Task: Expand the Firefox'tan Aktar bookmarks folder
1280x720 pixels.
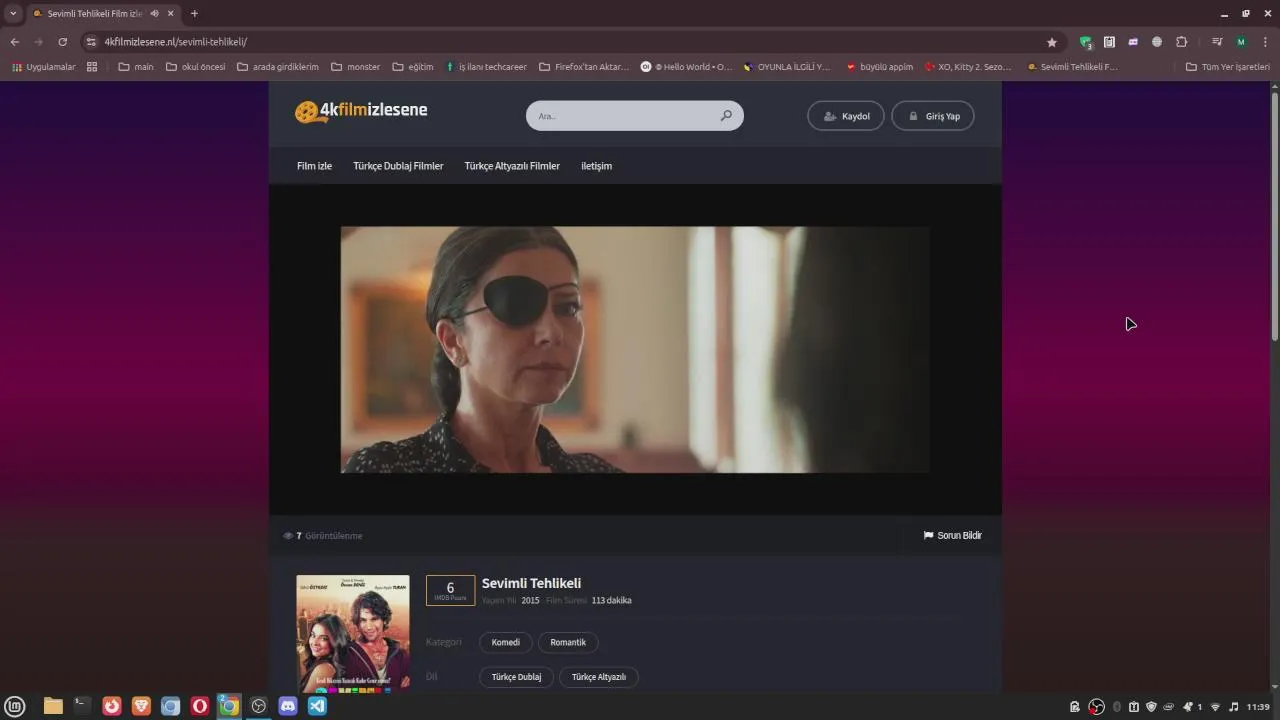Action: click(x=584, y=67)
